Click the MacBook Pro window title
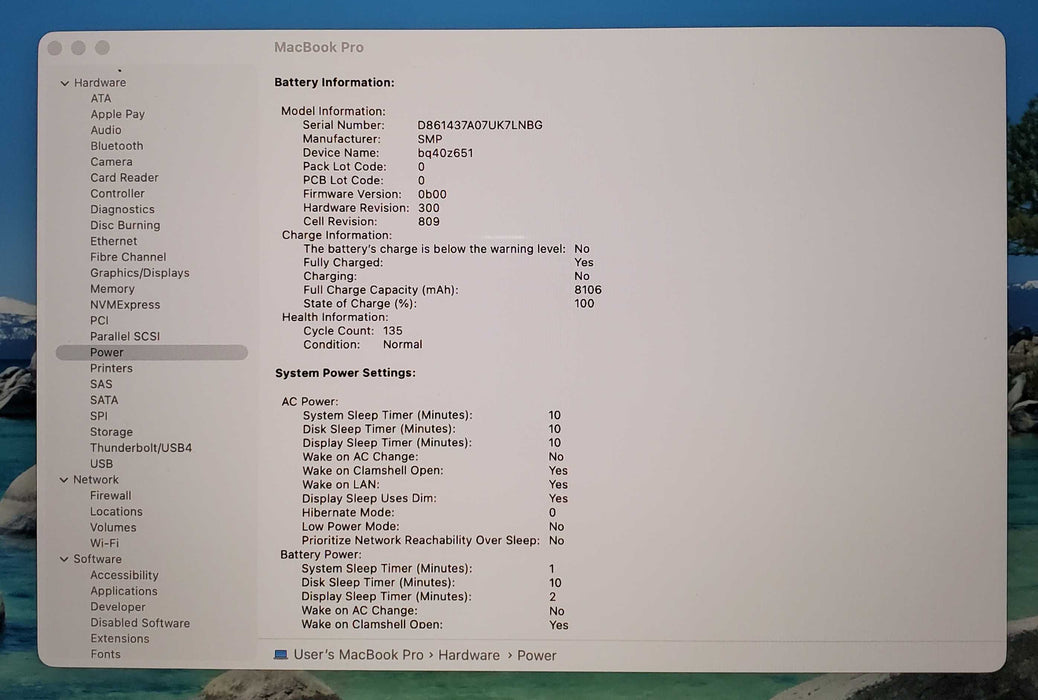This screenshot has width=1038, height=700. click(319, 47)
